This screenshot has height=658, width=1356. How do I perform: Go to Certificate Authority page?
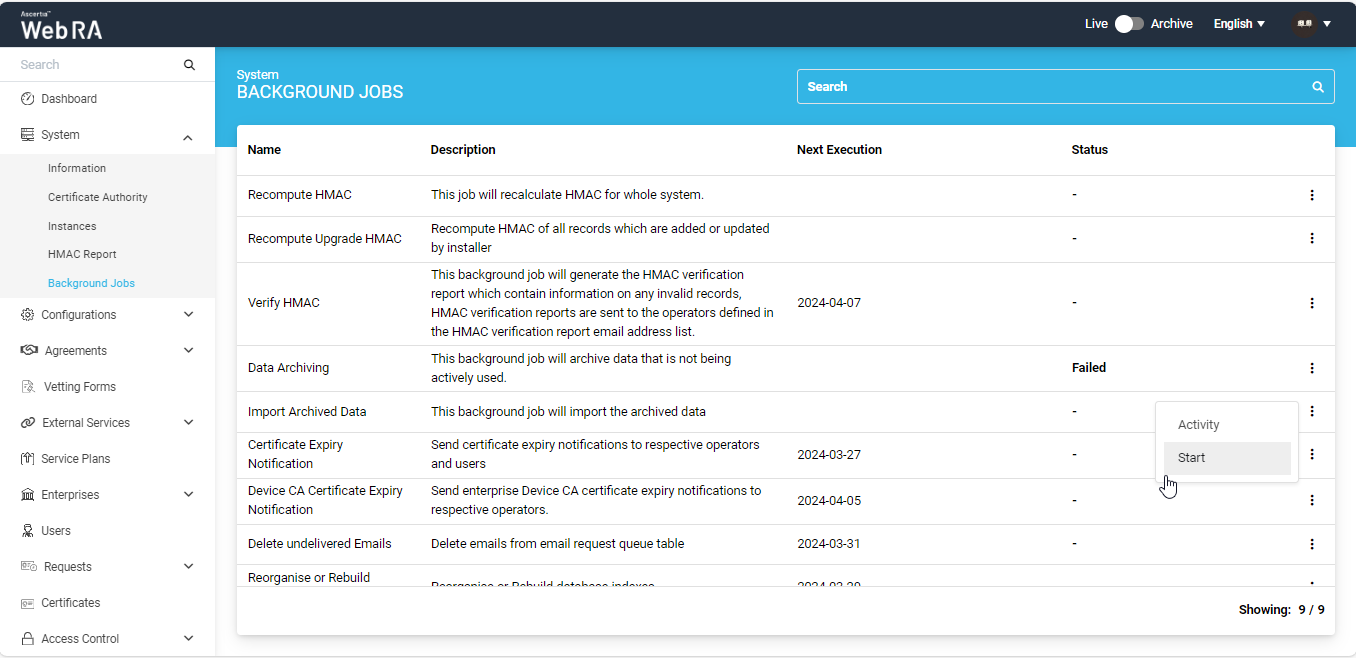pos(98,198)
